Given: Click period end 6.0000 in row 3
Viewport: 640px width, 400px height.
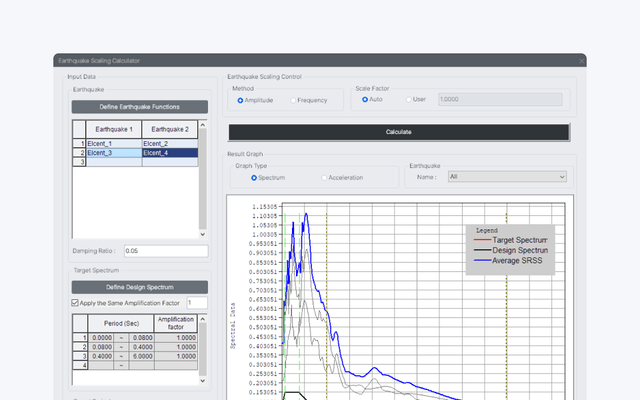Looking at the screenshot, I should (x=142, y=356).
